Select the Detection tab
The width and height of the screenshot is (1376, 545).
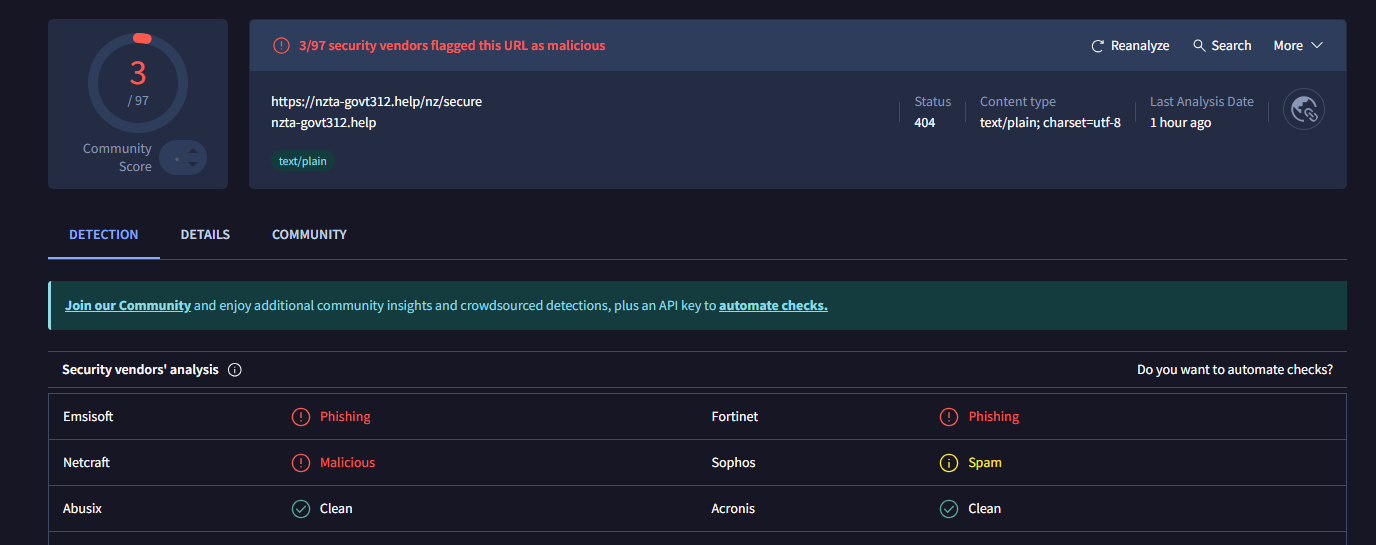[x=104, y=235]
